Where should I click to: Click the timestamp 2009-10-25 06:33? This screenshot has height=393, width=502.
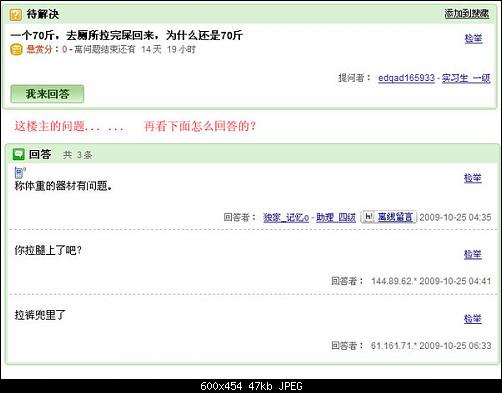[x=455, y=346]
